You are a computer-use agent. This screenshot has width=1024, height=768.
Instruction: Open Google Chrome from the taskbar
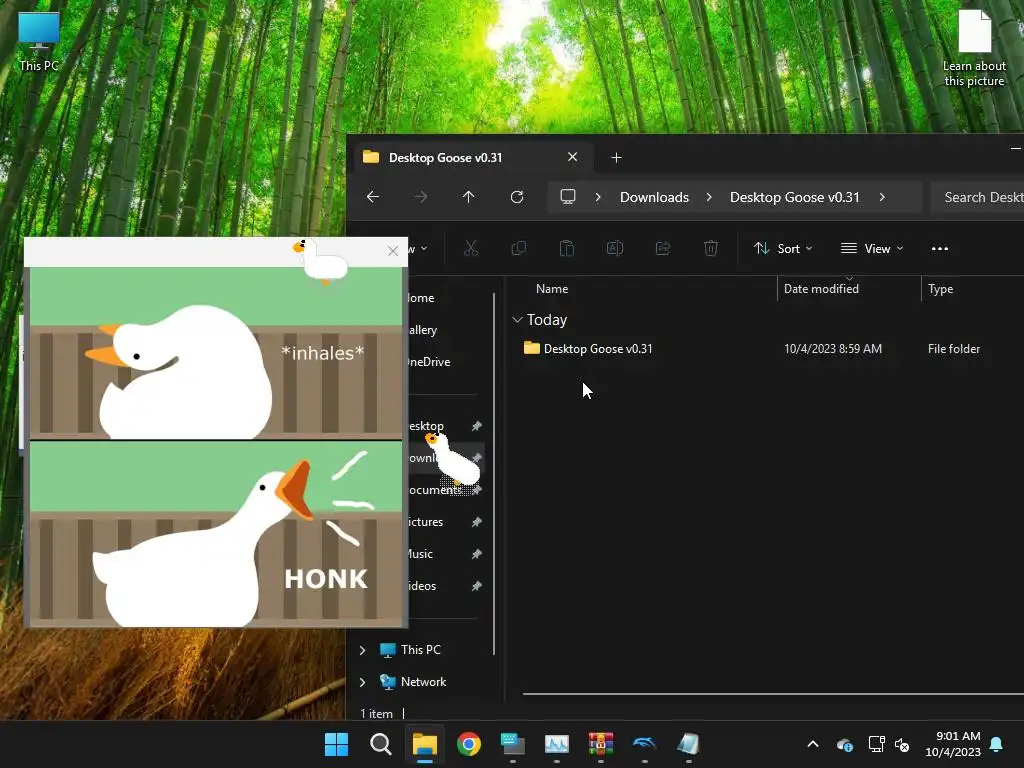click(x=468, y=744)
